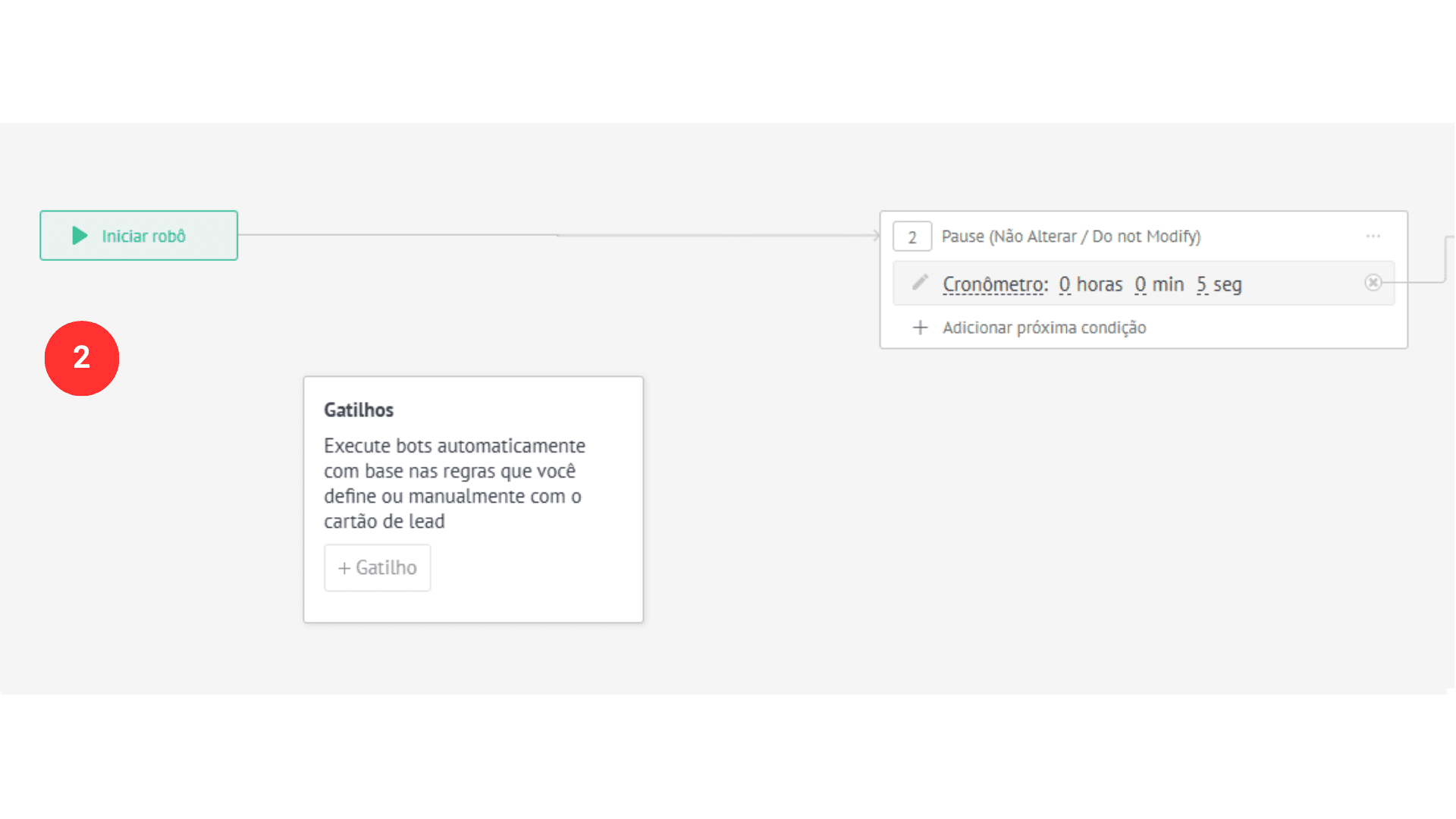1456x819 pixels.
Task: Click the pencil edit icon beside Cronômetro
Action: click(x=920, y=283)
